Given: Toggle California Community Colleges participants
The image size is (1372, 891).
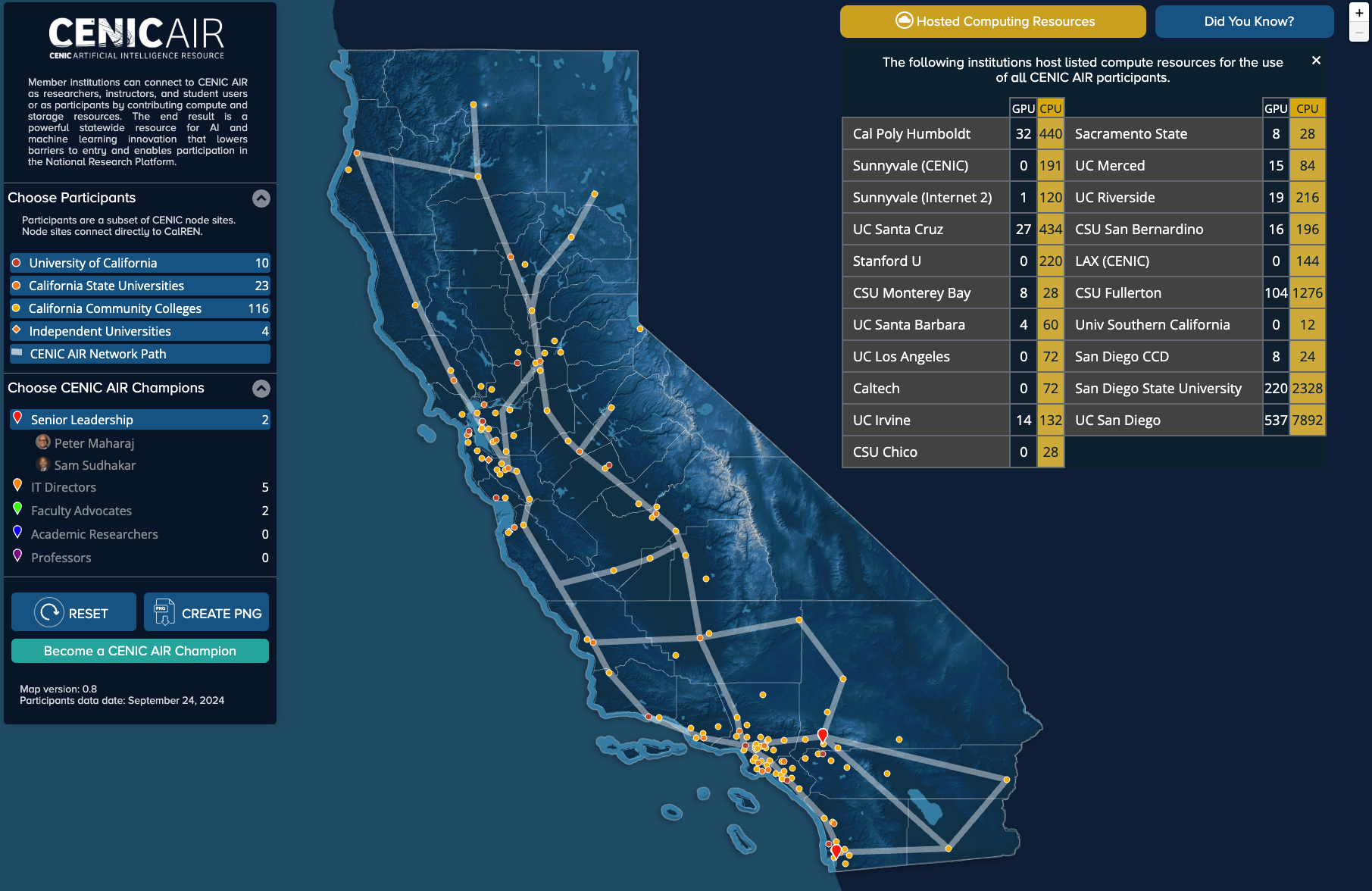Looking at the screenshot, I should pos(140,308).
